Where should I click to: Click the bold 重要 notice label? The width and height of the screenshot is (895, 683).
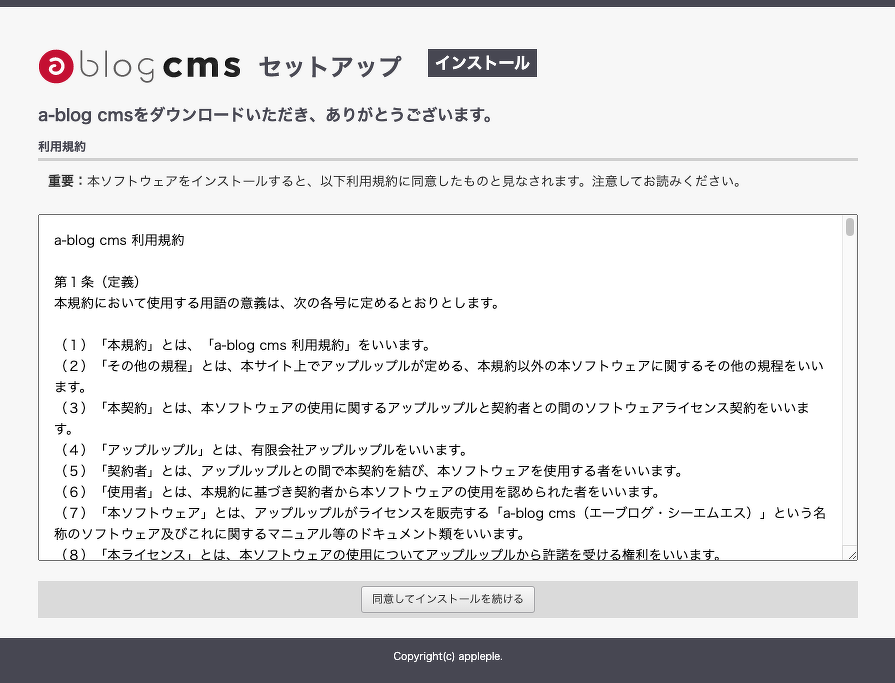point(66,182)
